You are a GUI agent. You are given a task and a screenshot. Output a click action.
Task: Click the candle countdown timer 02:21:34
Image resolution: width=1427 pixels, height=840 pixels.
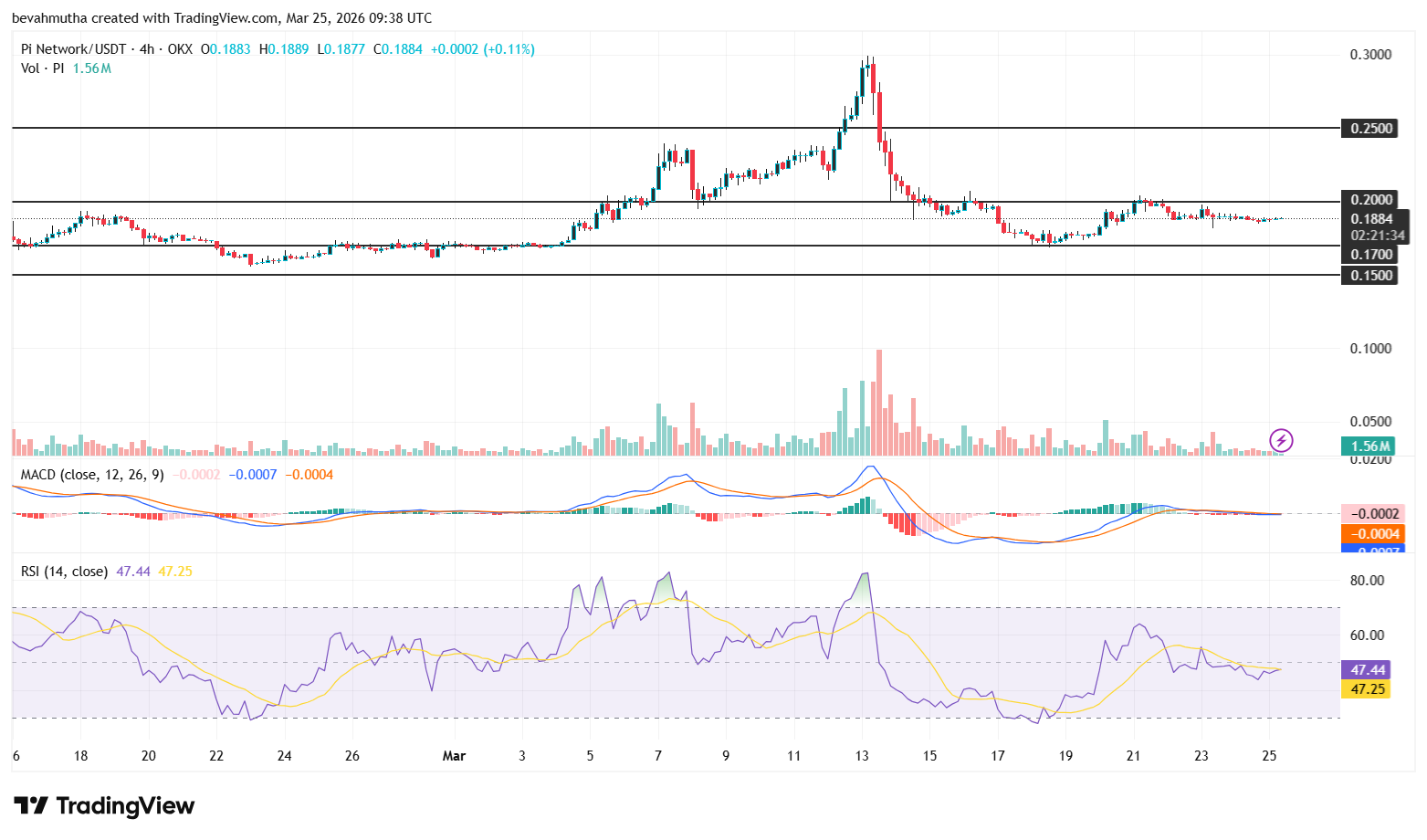(x=1372, y=235)
